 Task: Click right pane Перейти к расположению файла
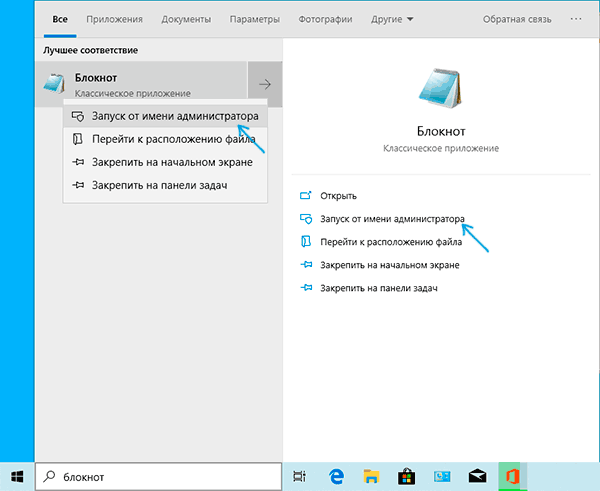point(391,242)
